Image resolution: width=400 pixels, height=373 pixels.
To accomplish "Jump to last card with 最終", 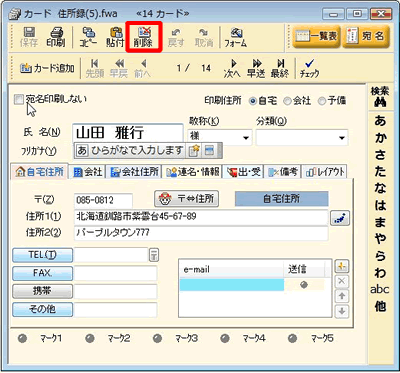I will pyautogui.click(x=279, y=68).
